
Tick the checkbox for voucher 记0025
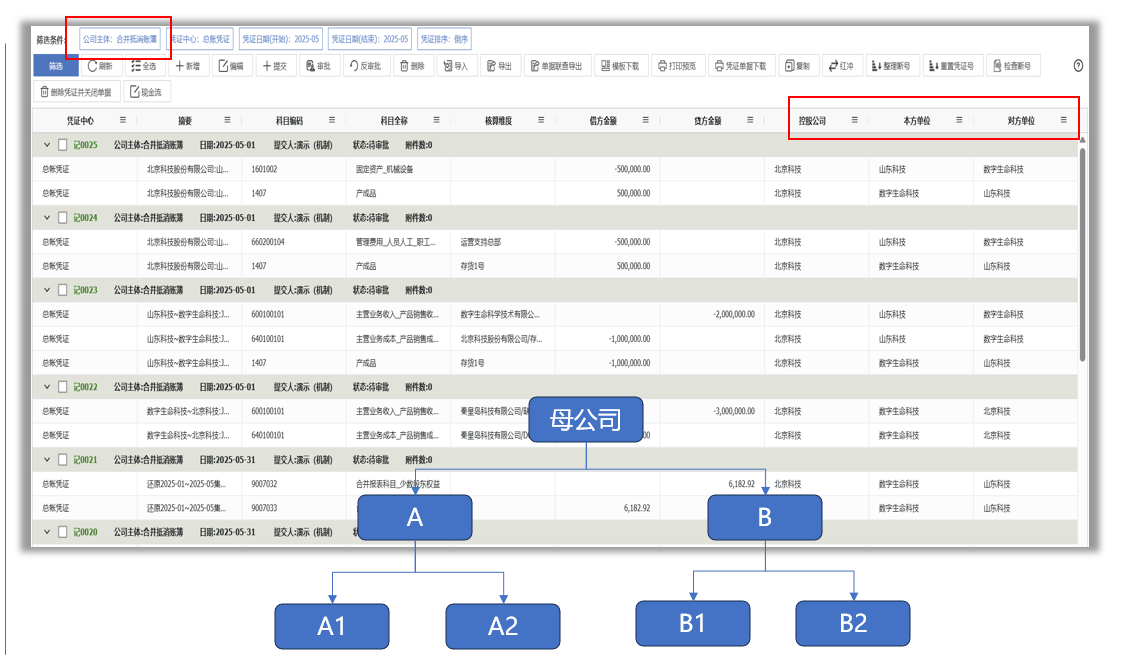pos(62,145)
